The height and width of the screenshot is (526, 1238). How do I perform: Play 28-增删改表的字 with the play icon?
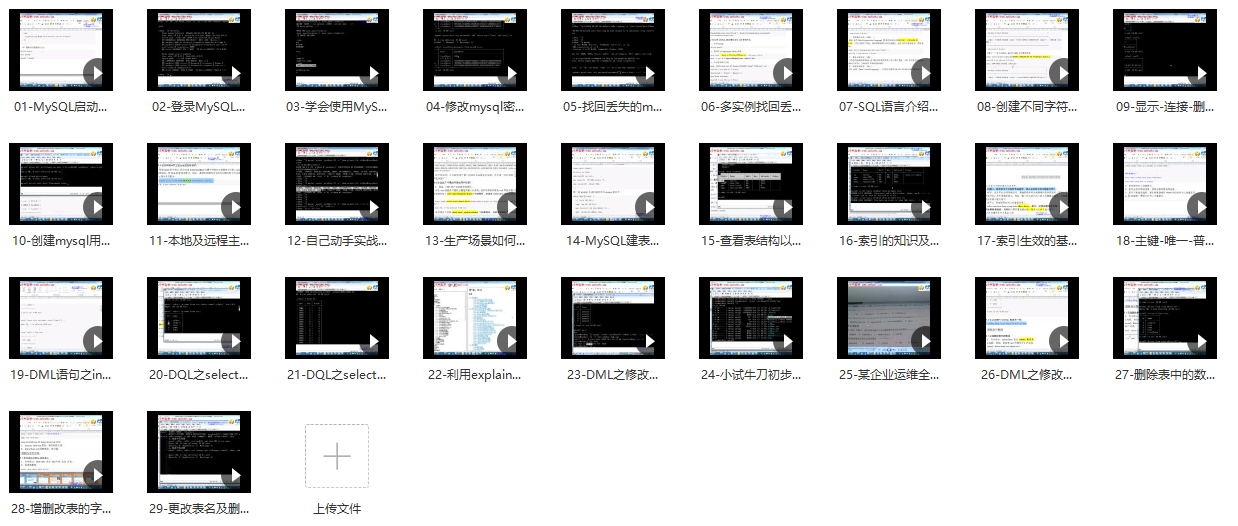coord(96,475)
